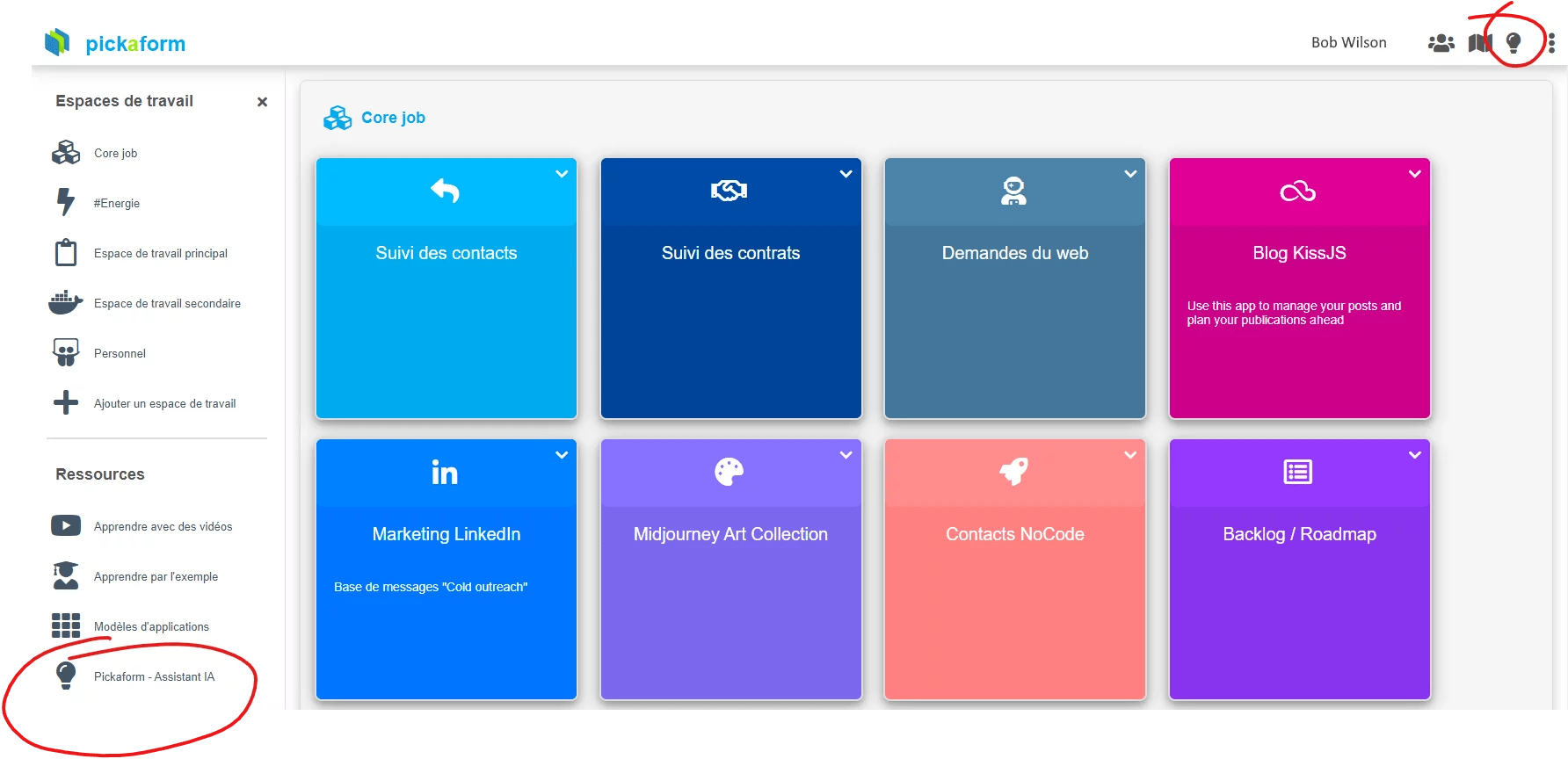Screen dimensions: 1568x759
Task: Expand the Suivi des contrats card chevron
Action: (x=846, y=174)
